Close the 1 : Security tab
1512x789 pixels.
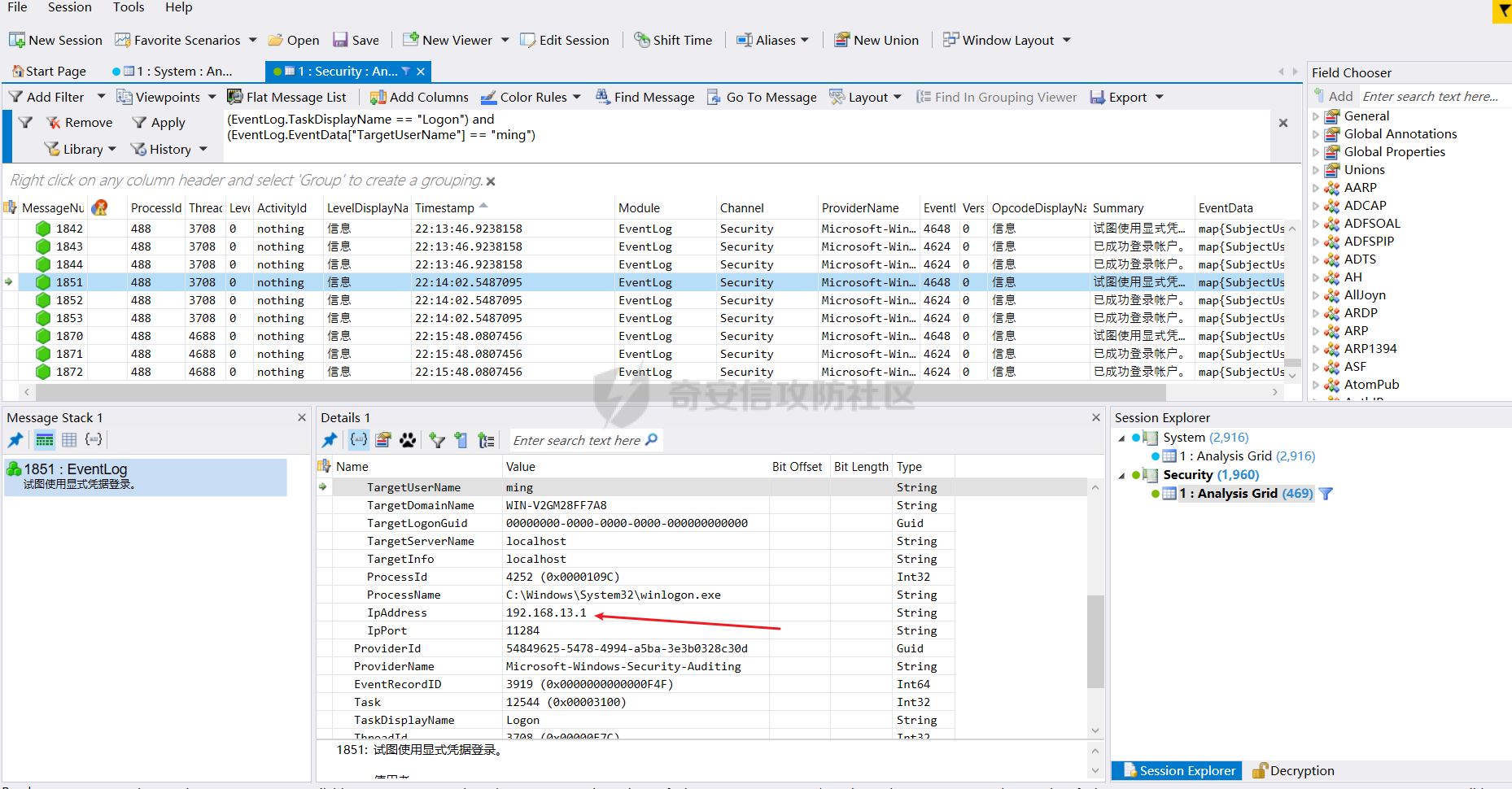coord(421,72)
